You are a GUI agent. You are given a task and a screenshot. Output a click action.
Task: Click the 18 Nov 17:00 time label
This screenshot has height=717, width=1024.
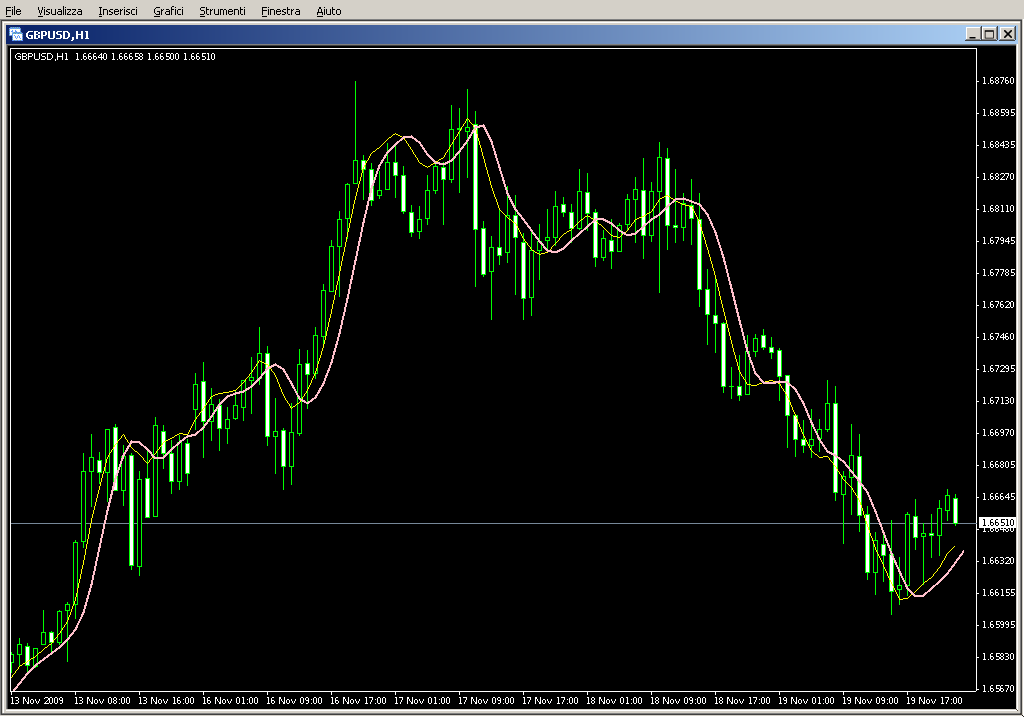coord(742,701)
